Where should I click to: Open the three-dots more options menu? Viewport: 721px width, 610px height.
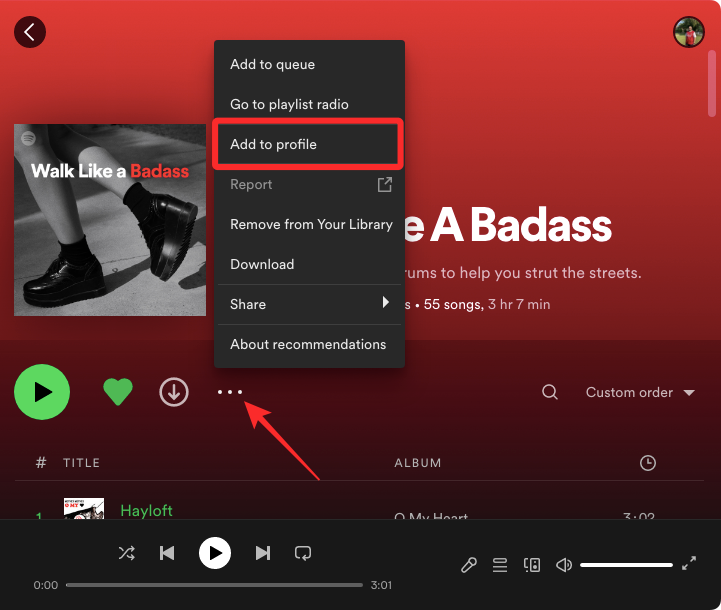coord(229,392)
